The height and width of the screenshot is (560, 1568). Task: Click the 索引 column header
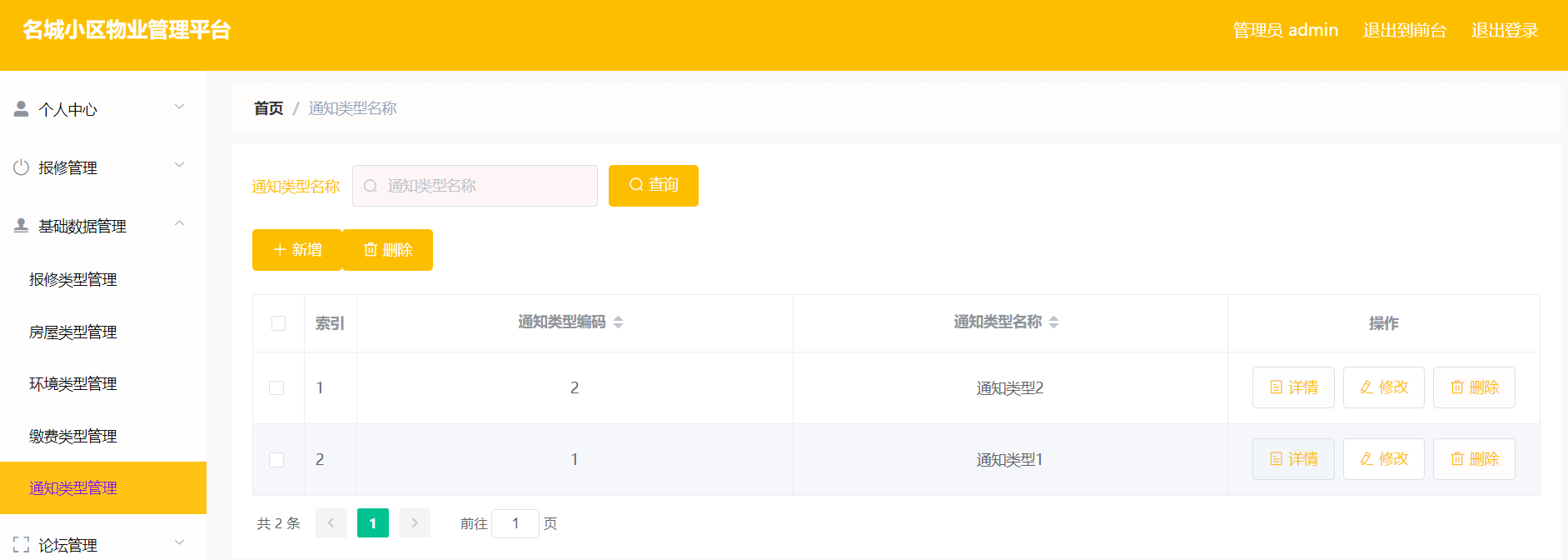click(x=330, y=323)
